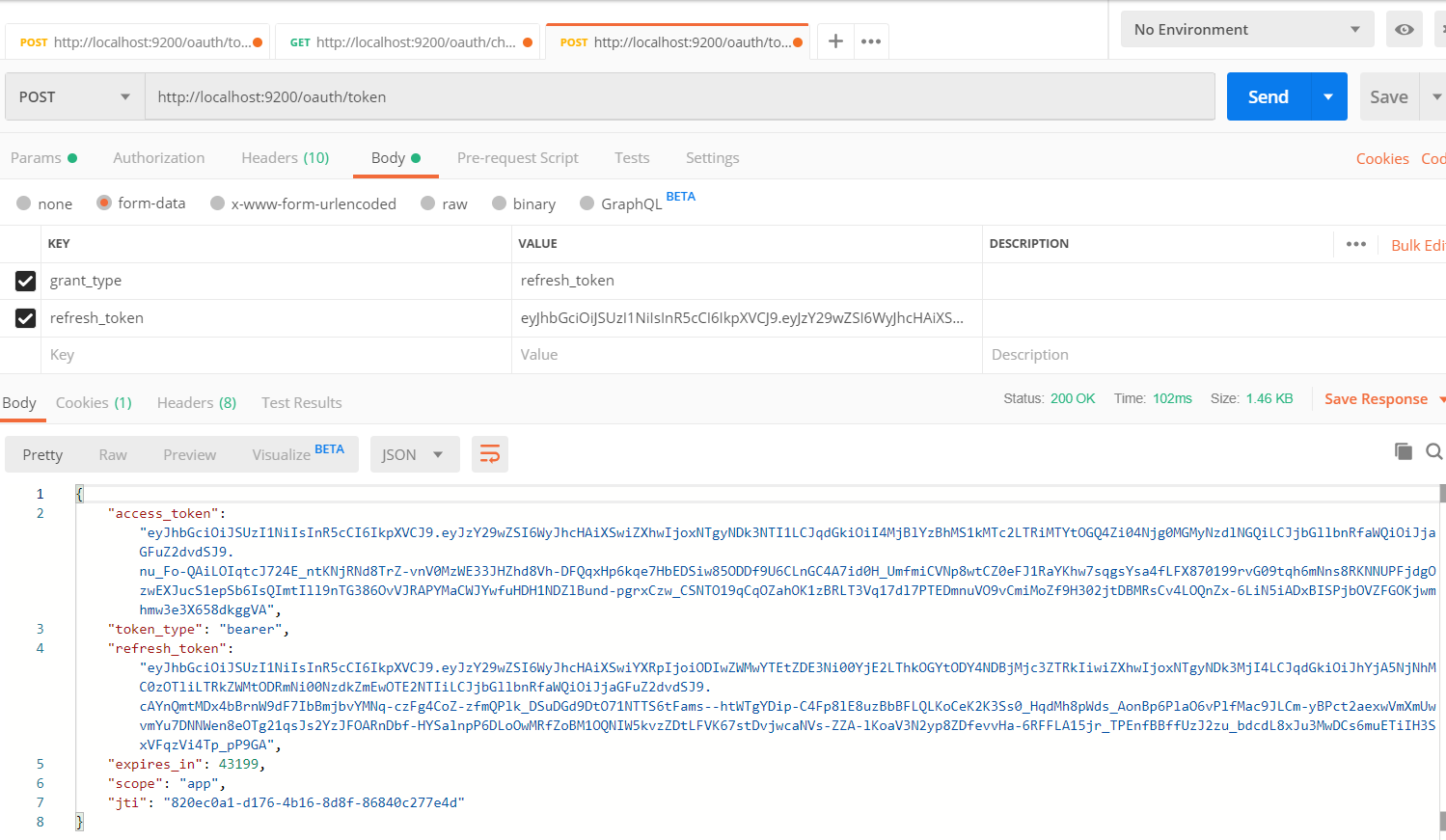Click empty Value field in new row
Image resolution: width=1446 pixels, height=840 pixels.
pyautogui.click(x=747, y=355)
